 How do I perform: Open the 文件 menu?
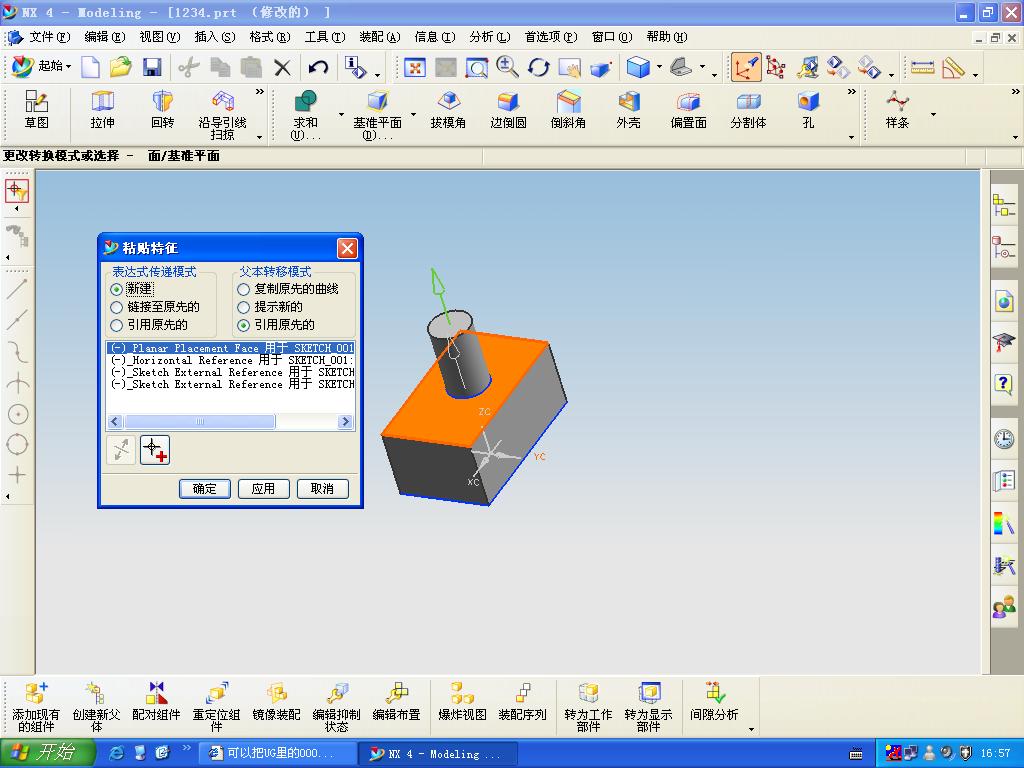[x=50, y=37]
